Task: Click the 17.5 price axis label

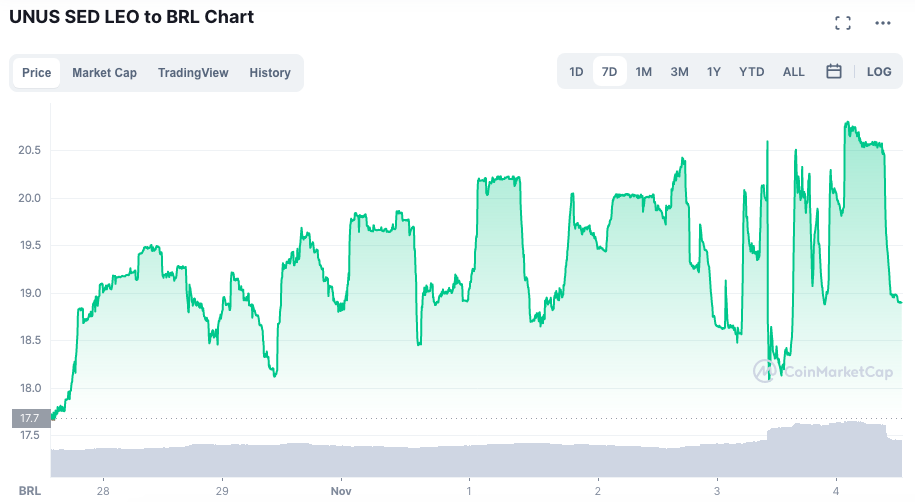Action: 30,435
